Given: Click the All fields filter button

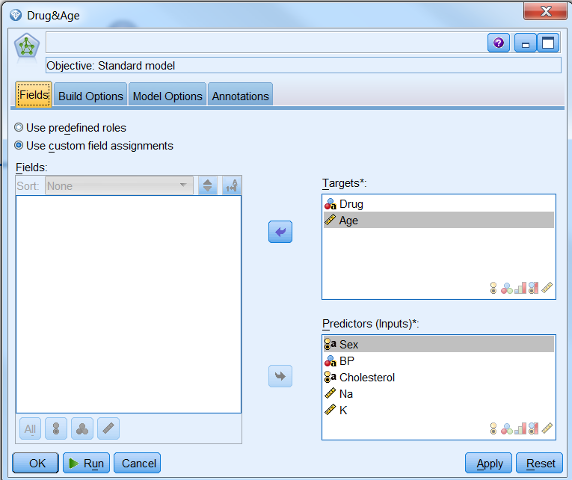Looking at the screenshot, I should tap(30, 429).
